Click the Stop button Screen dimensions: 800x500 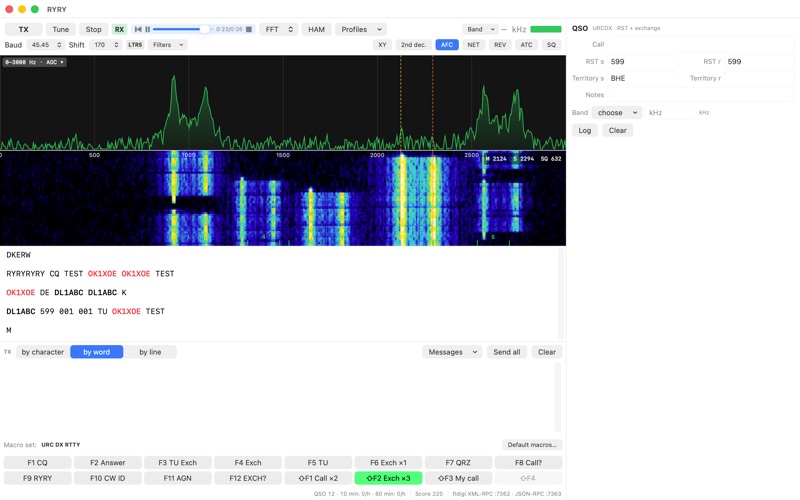(93, 29)
